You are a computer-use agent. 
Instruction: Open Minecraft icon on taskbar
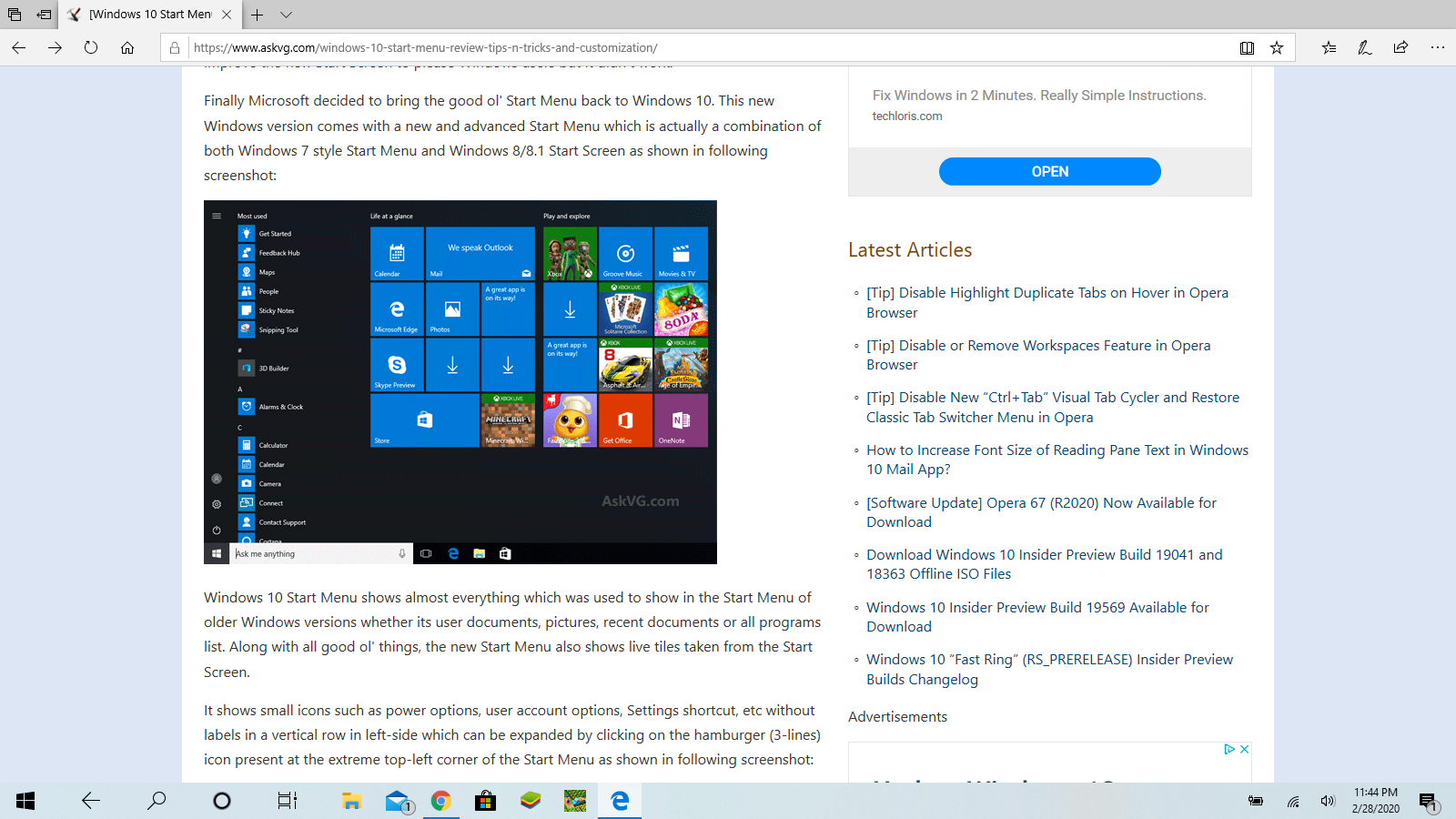coord(575,801)
